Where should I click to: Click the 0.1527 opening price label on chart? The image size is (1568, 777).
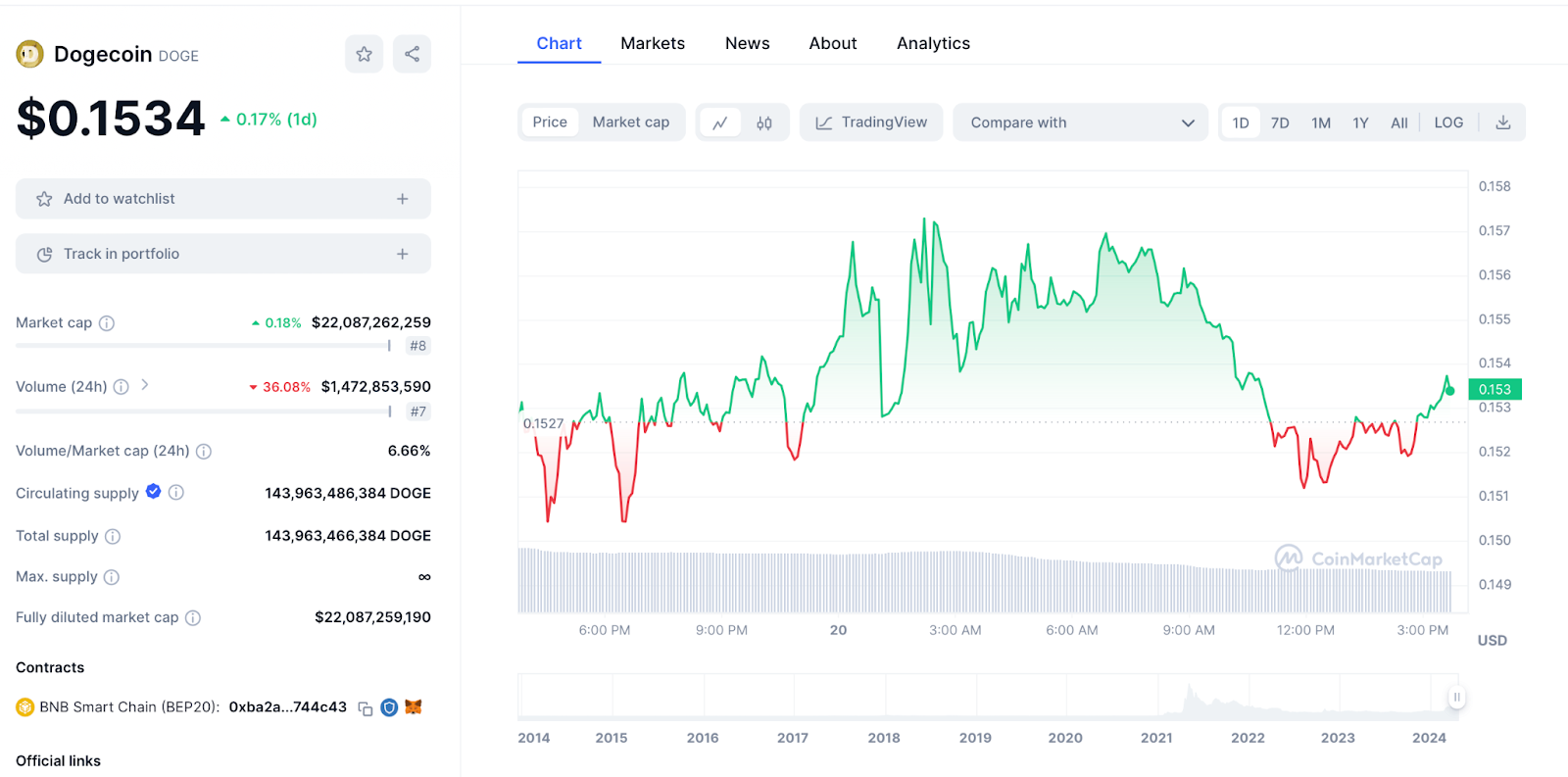(544, 424)
